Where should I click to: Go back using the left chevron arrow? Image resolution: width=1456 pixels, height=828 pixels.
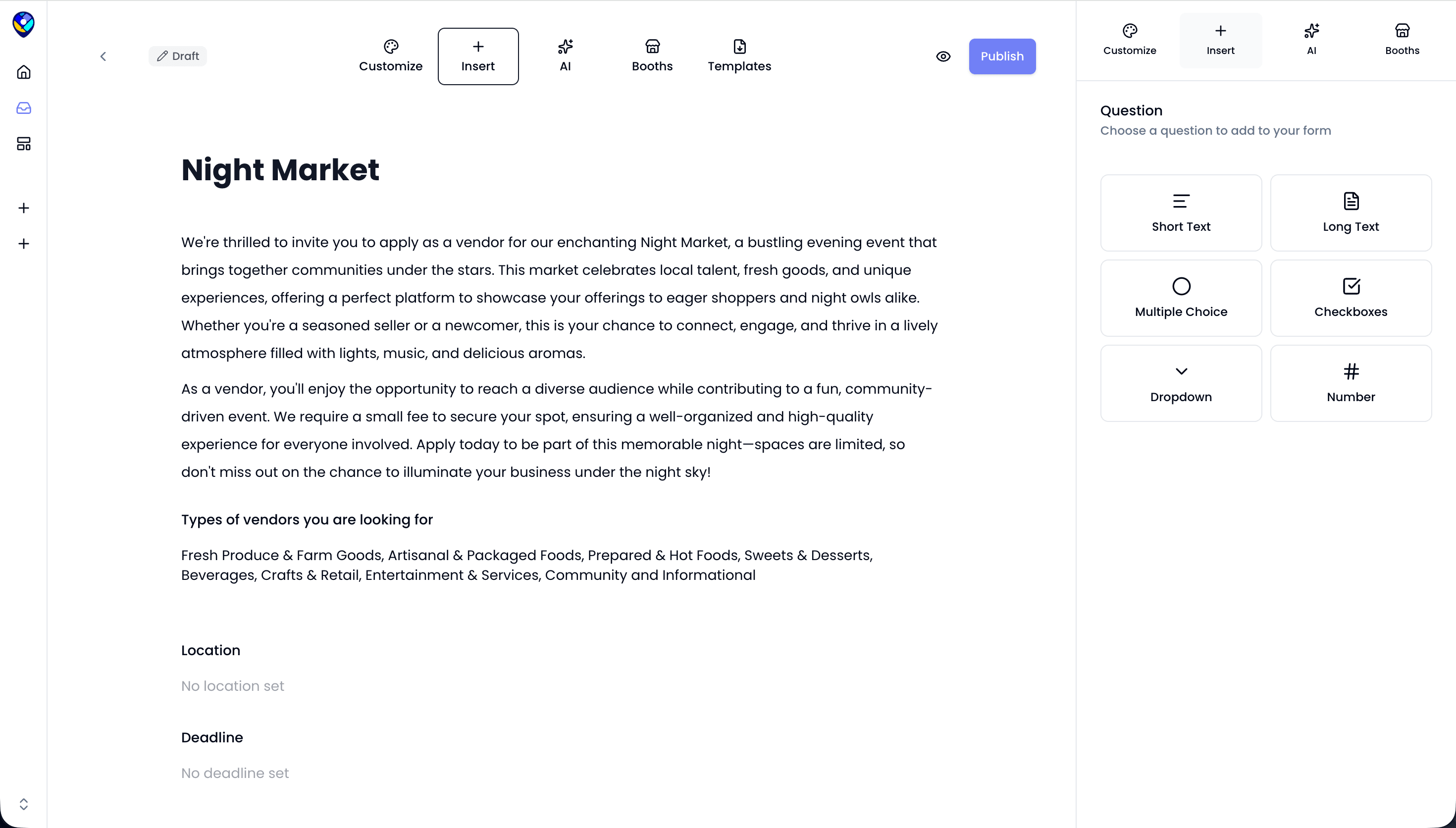click(x=103, y=56)
